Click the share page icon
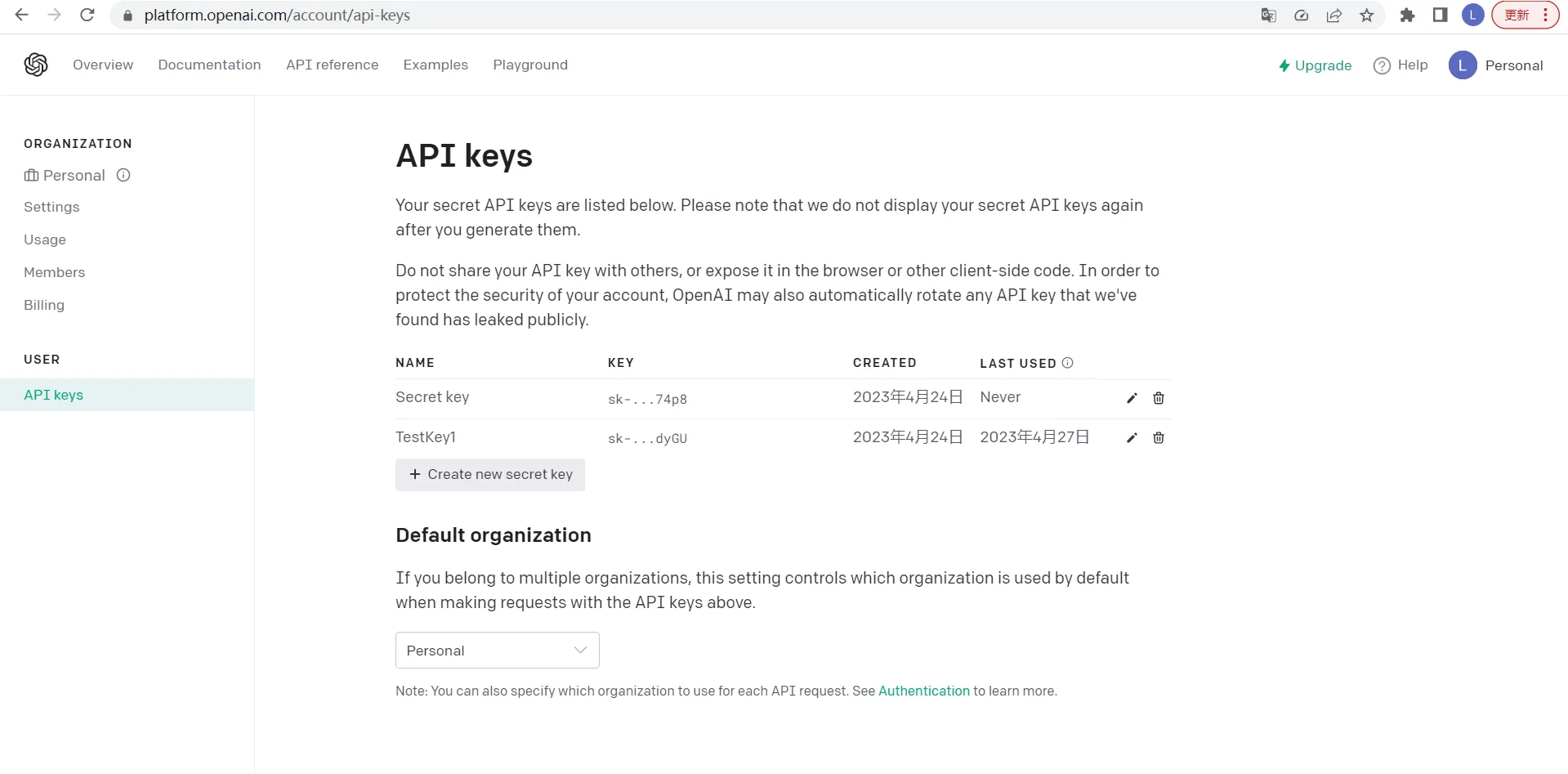 [1334, 16]
